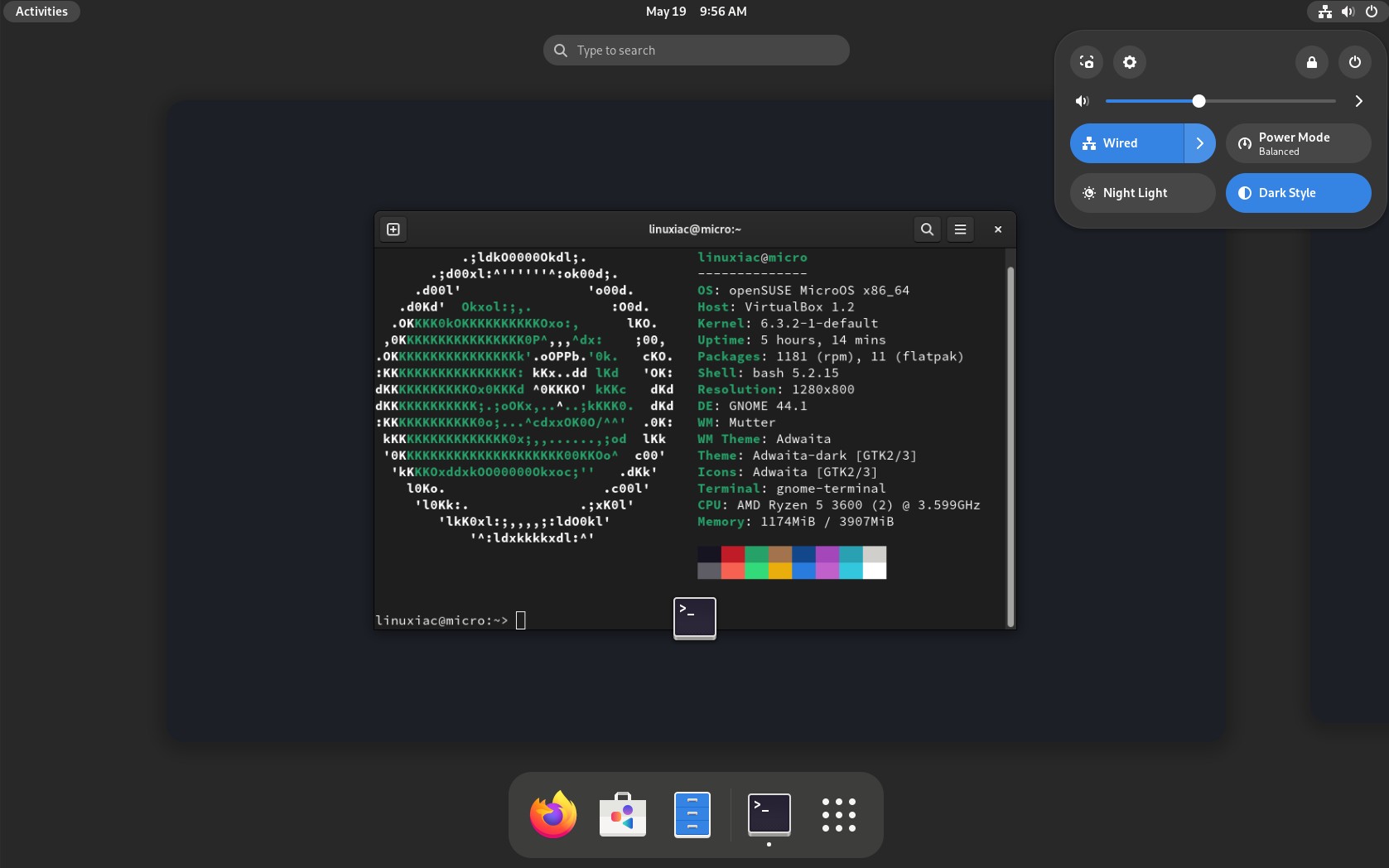Click the power icon in the top bar
Screen dimensions: 1389x868
pos(1372,12)
